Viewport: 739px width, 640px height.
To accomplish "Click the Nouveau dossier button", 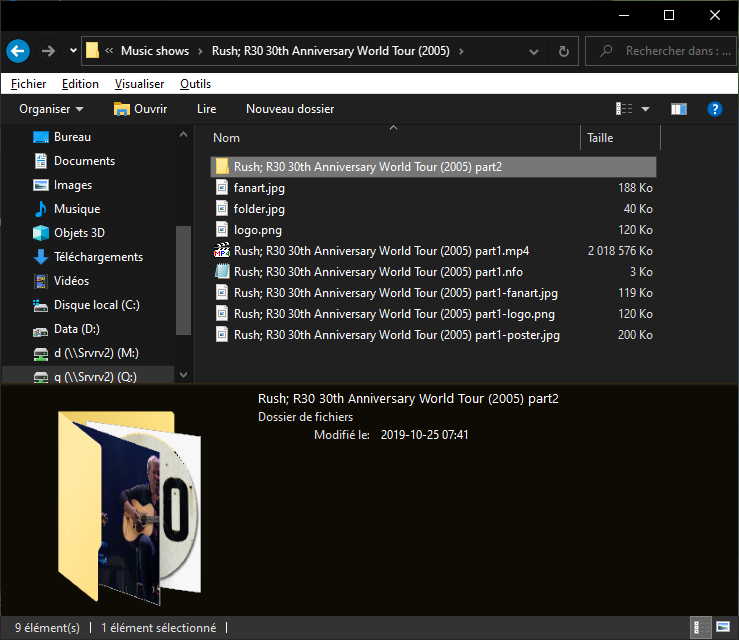I will point(290,109).
